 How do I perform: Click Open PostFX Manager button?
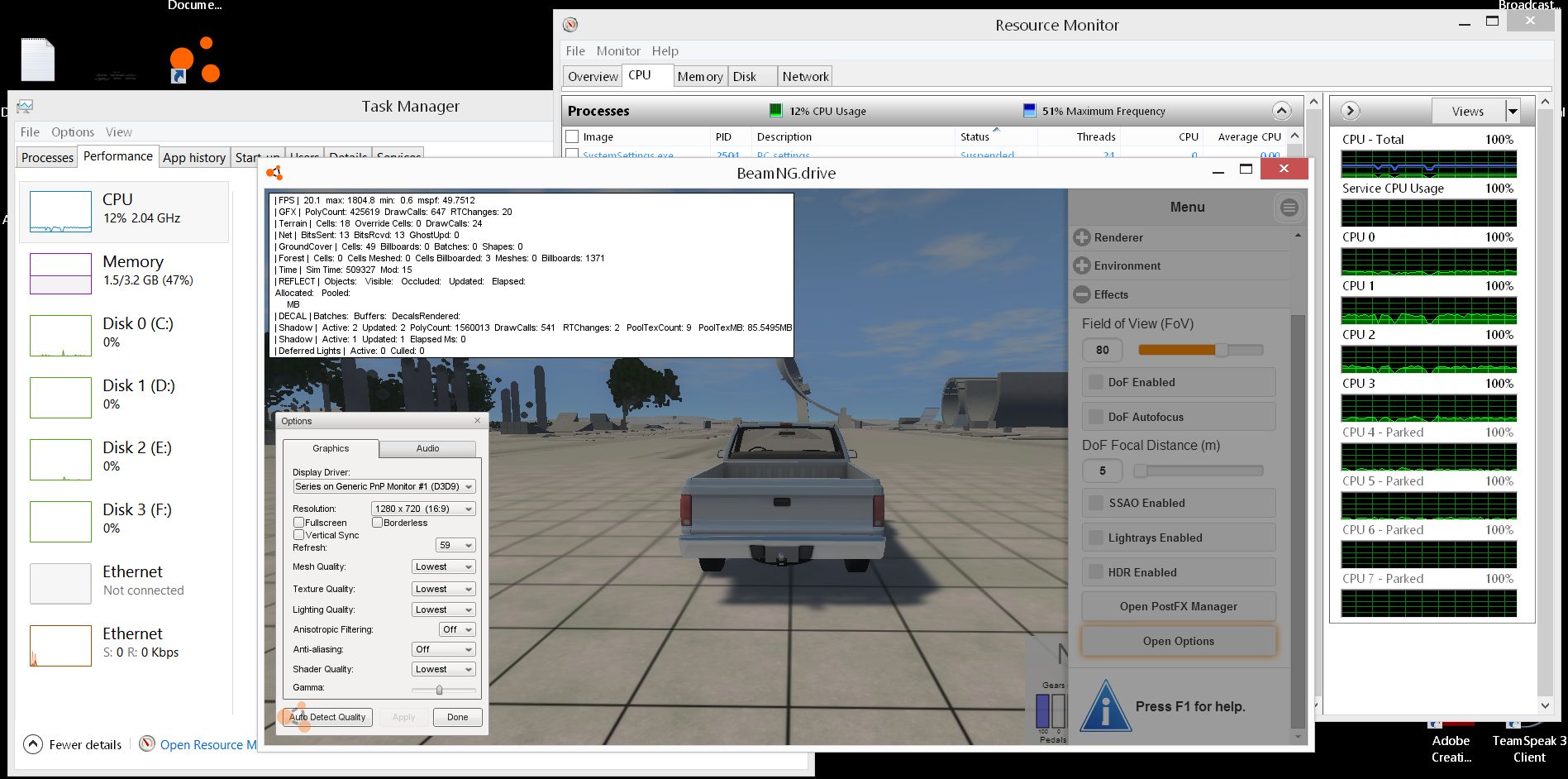point(1179,606)
